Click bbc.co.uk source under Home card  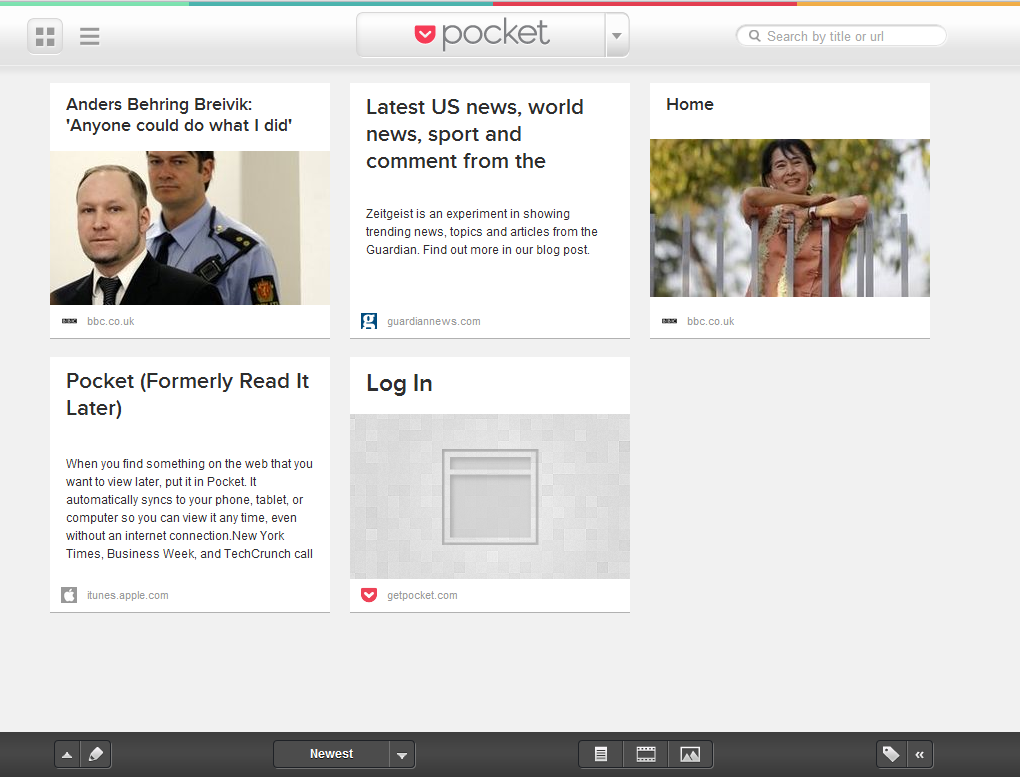click(710, 321)
